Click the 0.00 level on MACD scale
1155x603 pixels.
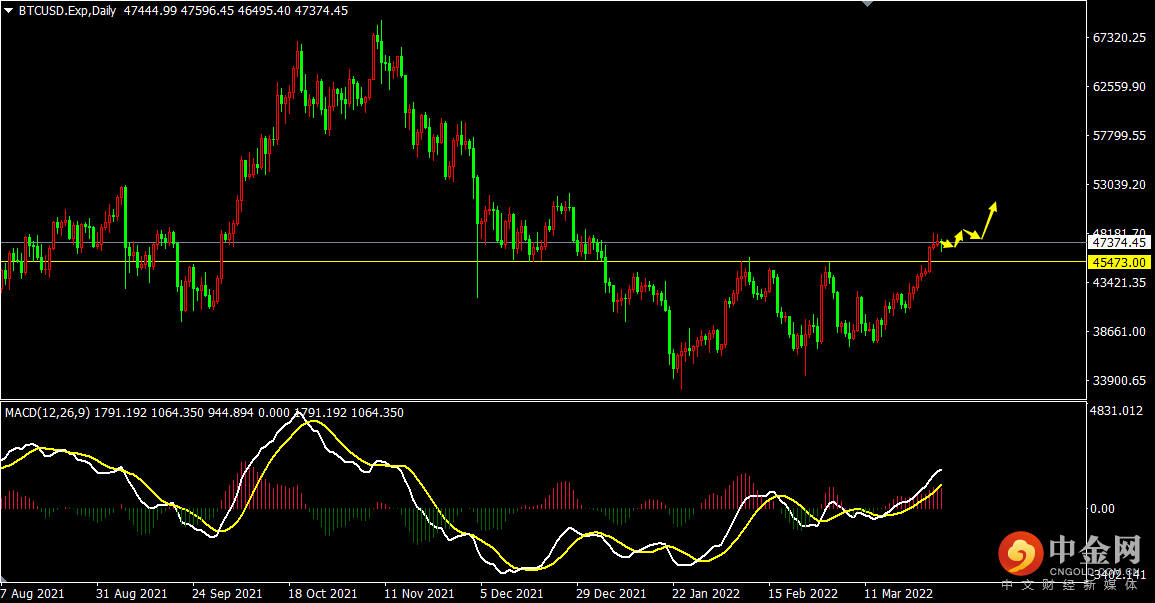tap(1103, 509)
